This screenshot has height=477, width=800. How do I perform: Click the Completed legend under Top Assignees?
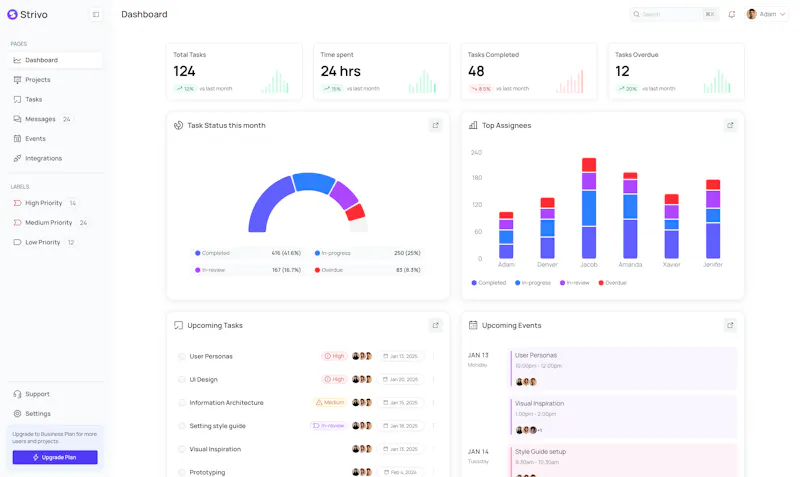(489, 283)
